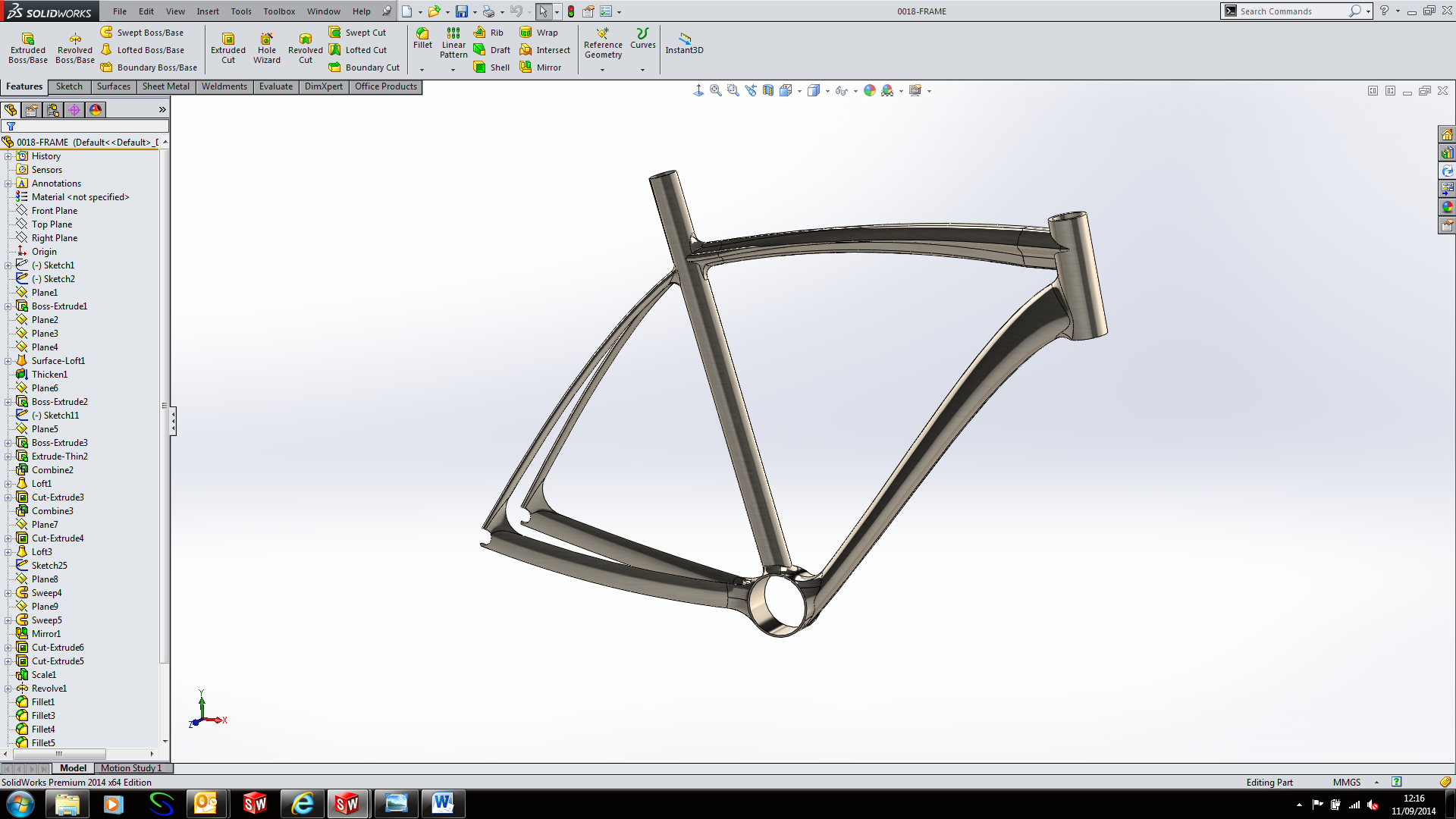Open the Edit Appearance color sphere
Image resolution: width=1456 pixels, height=819 pixels.
[870, 90]
